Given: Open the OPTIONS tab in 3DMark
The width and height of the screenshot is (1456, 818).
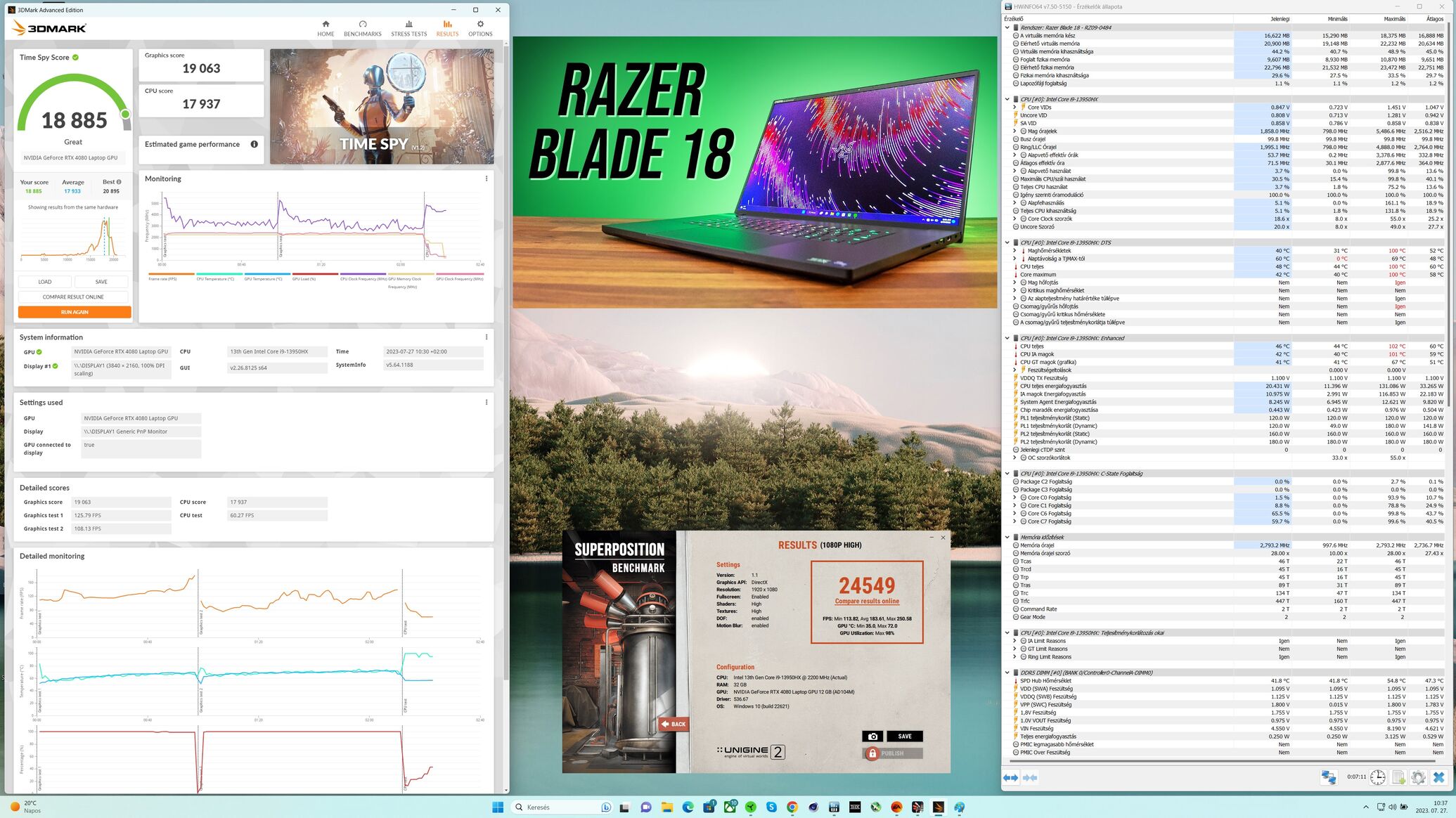Looking at the screenshot, I should click(480, 28).
